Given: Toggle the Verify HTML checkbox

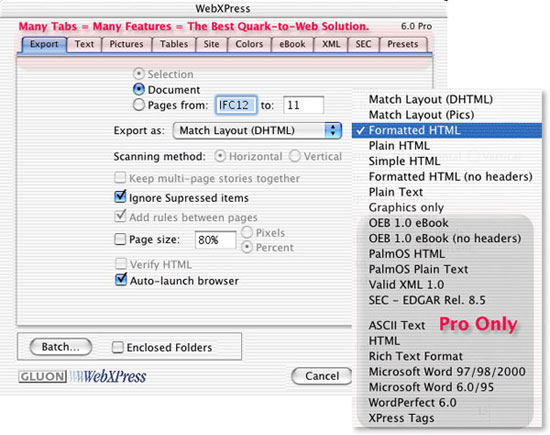Looking at the screenshot, I should click(x=121, y=263).
